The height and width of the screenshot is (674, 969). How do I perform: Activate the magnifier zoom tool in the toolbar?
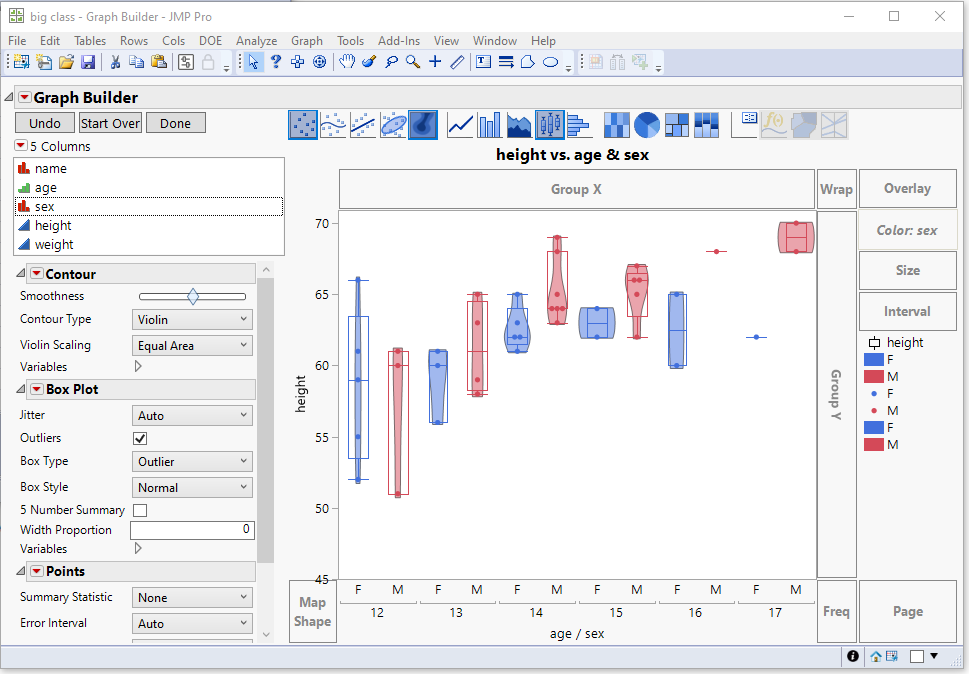click(x=412, y=61)
